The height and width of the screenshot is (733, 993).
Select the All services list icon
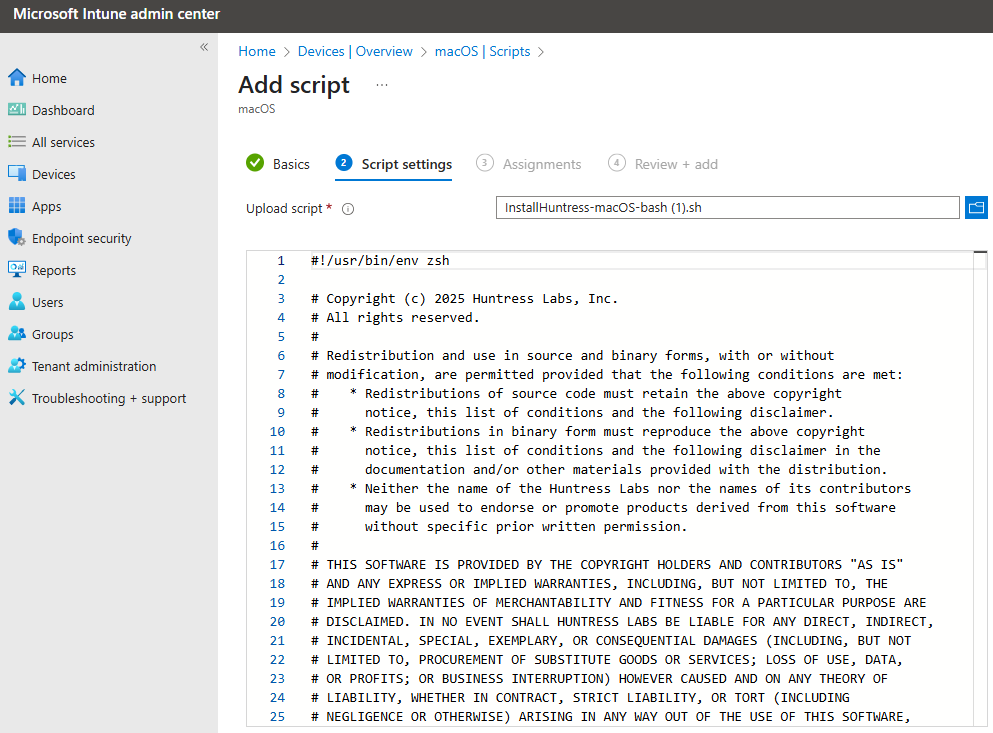17,141
